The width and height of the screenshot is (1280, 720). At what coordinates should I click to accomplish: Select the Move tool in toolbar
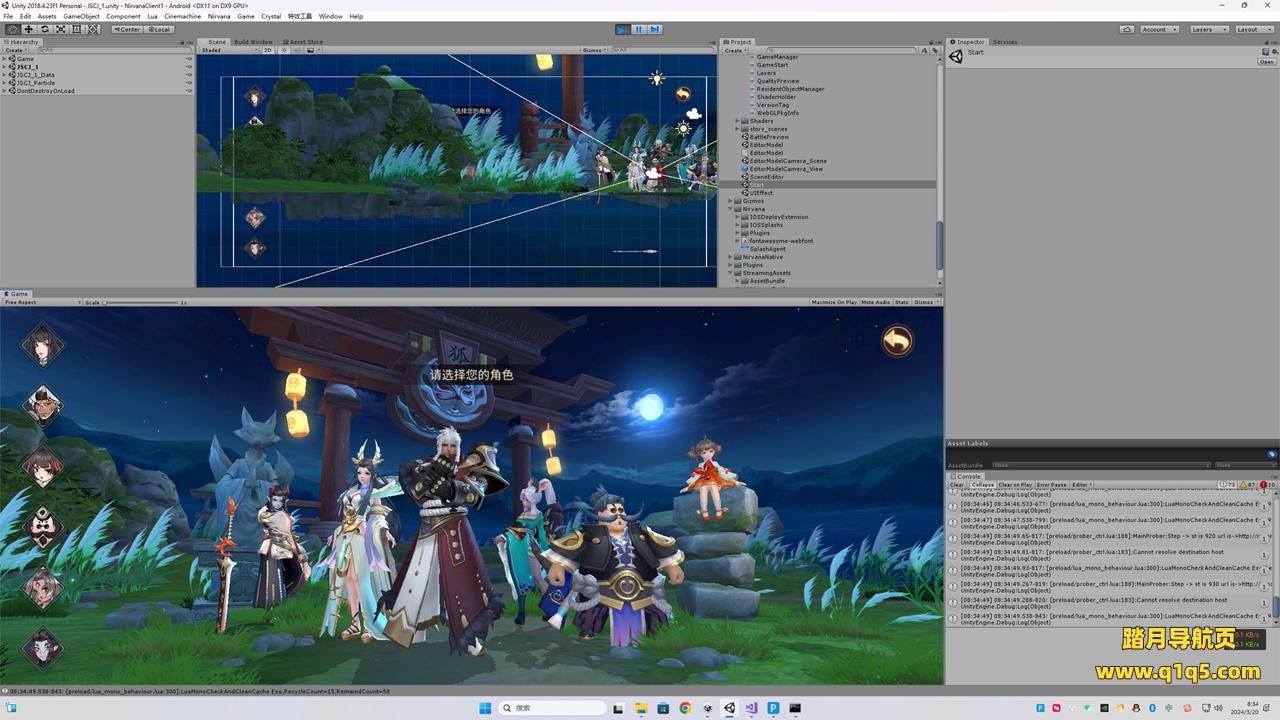coord(28,29)
